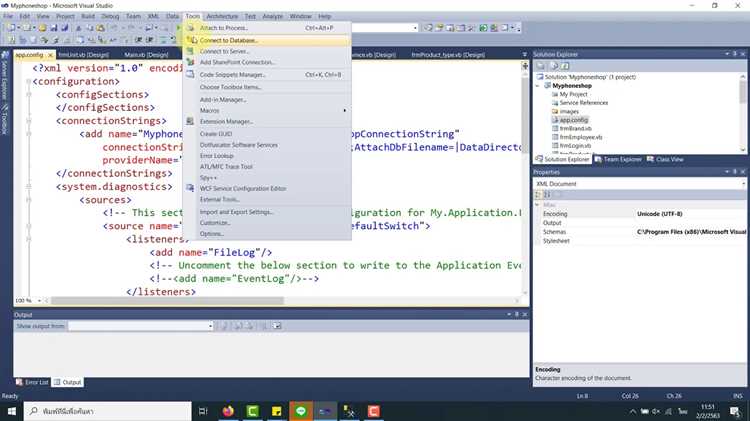750x421 pixels.
Task: Click Open File toolbar icon
Action: [x=43, y=28]
